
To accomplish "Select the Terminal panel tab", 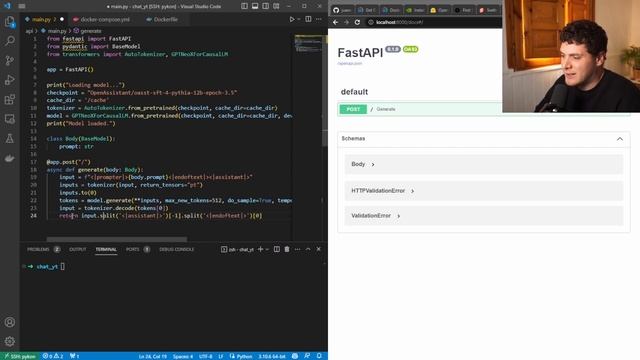I will 106,249.
